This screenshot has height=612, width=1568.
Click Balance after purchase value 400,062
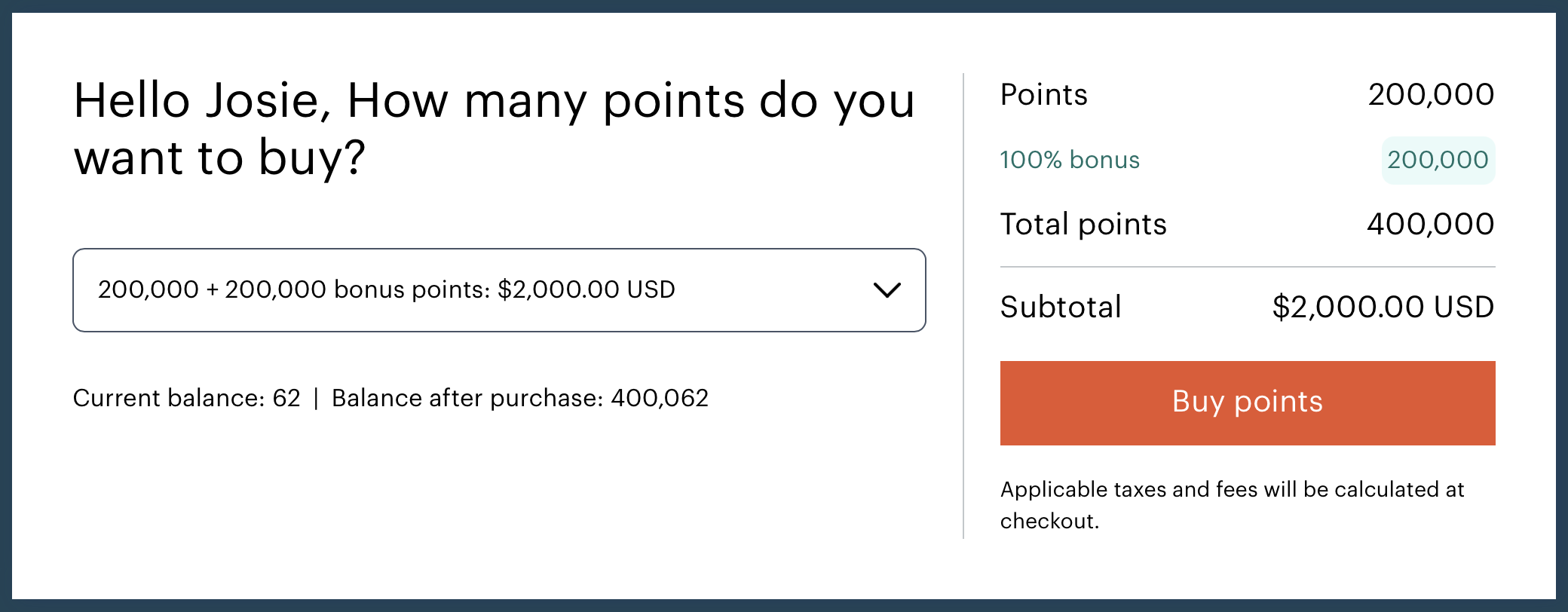pos(520,398)
